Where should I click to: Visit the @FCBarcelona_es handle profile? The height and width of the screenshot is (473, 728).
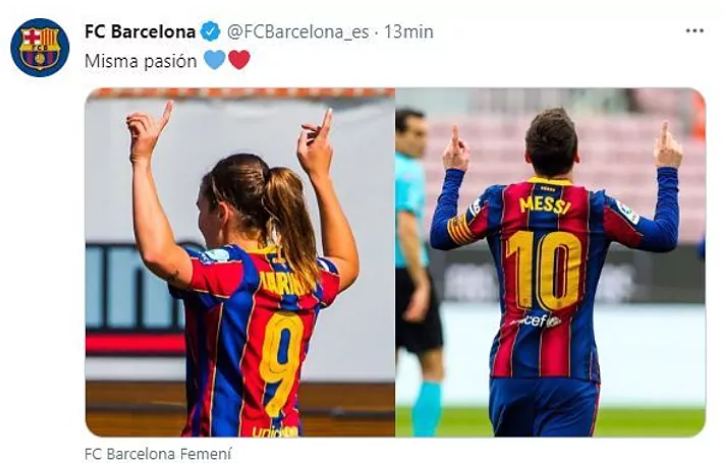coord(298,32)
